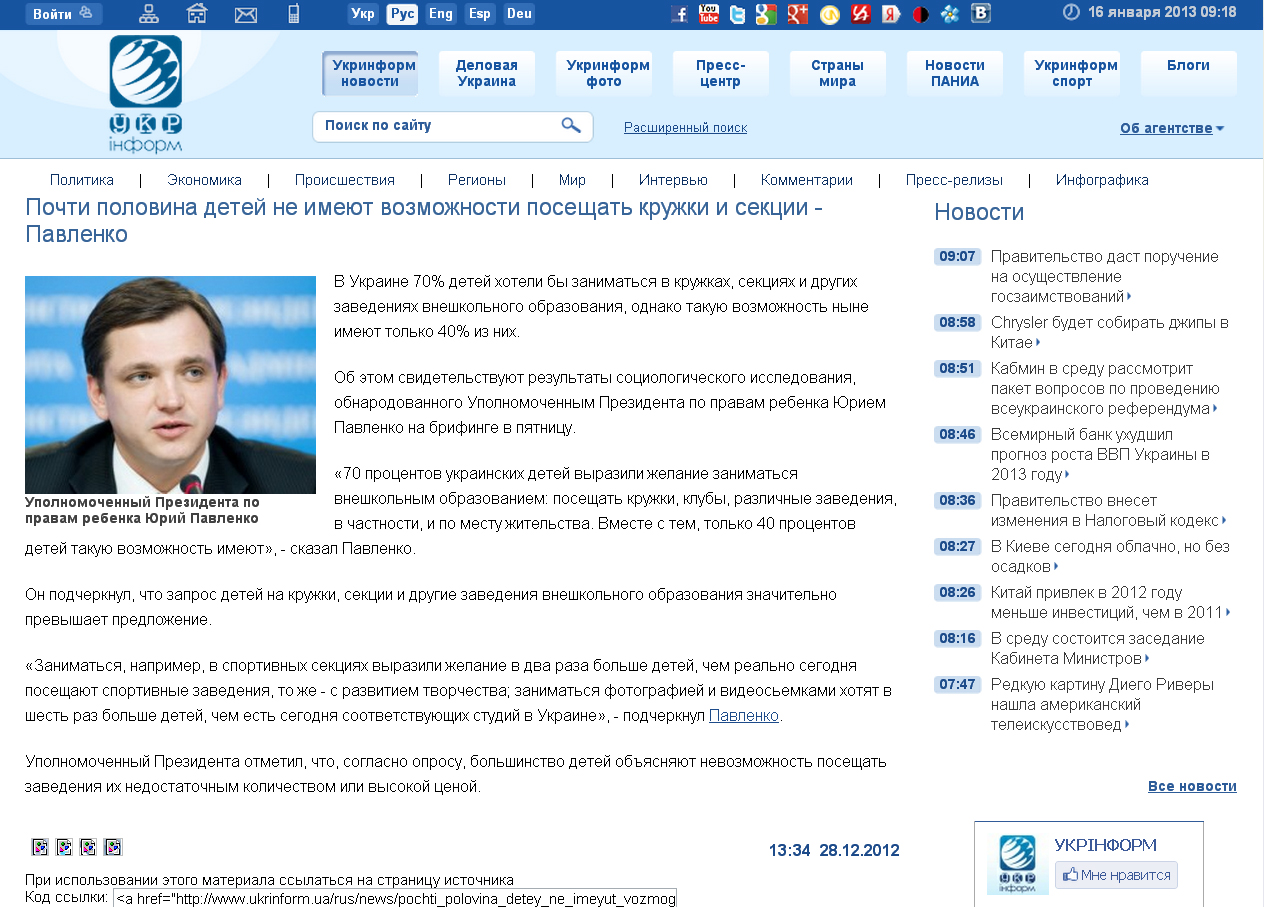Click the photo of Юрий Павленко

pos(170,385)
